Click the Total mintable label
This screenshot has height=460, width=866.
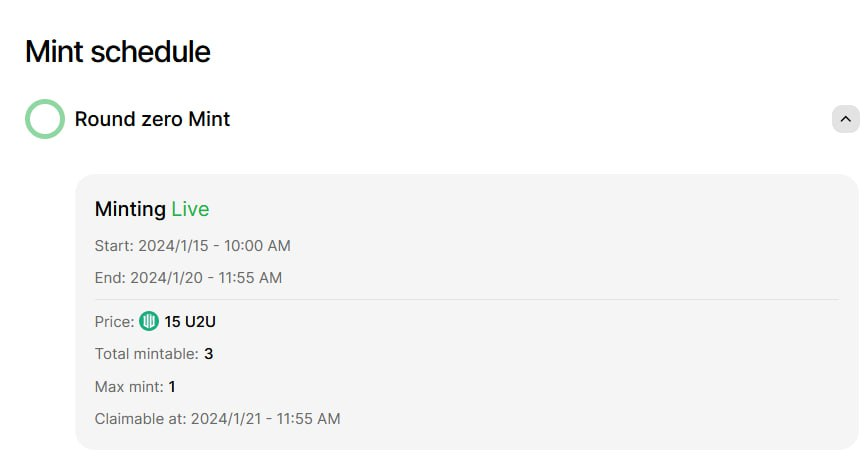click(147, 354)
